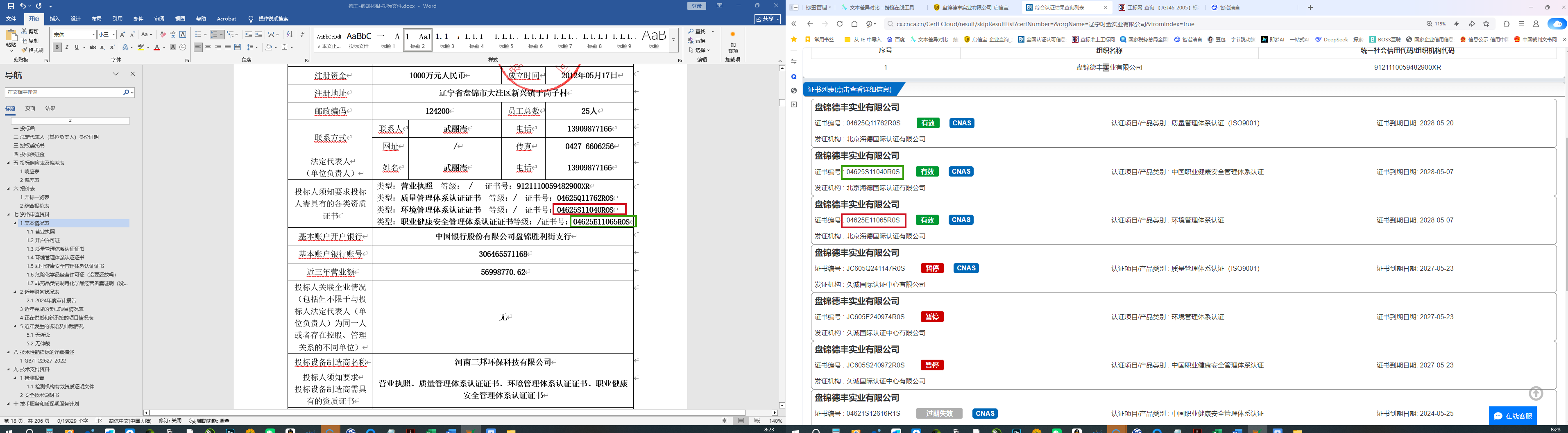Click the 共享 share button
This screenshot has width=1568, height=433.
[768, 19]
